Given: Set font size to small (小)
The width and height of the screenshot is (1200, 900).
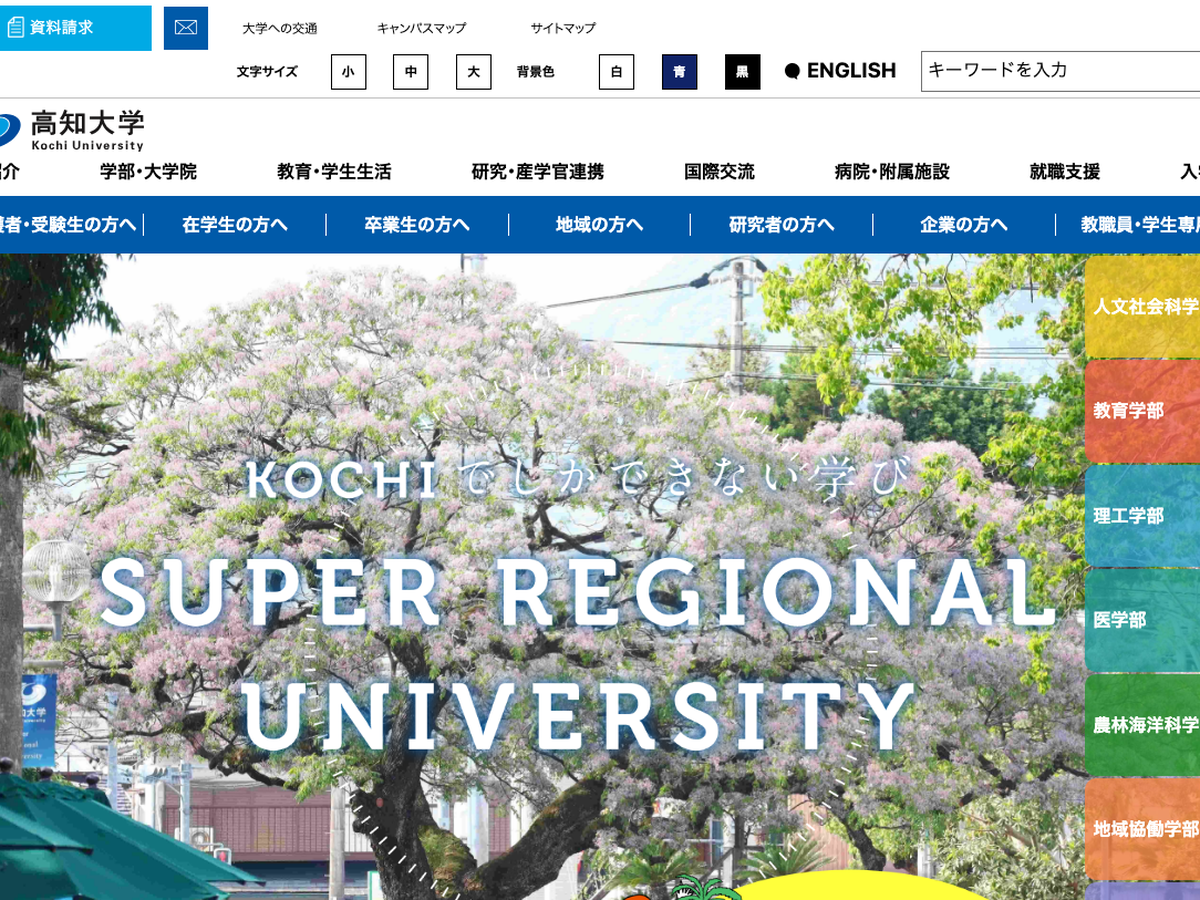Looking at the screenshot, I should click(x=348, y=72).
